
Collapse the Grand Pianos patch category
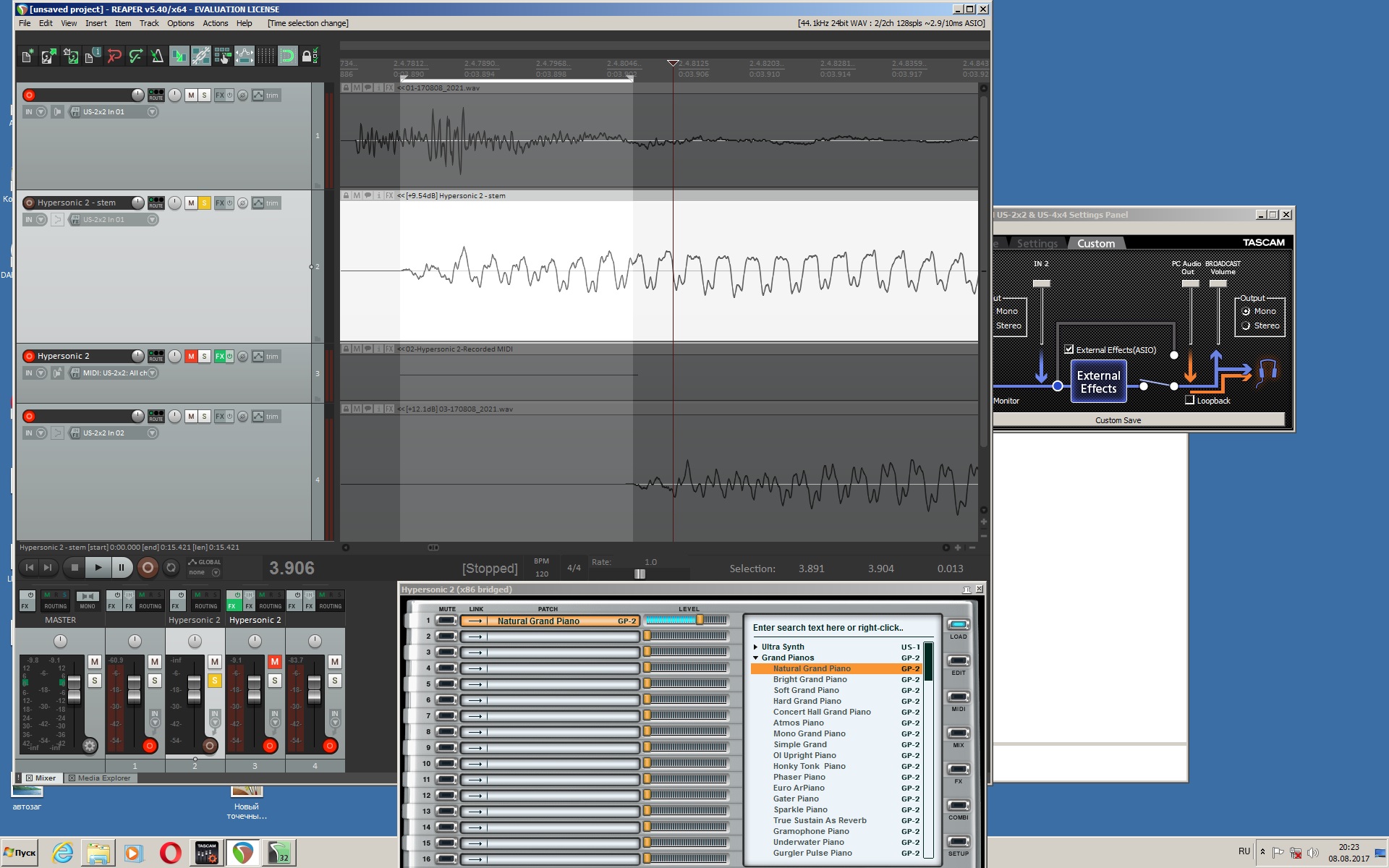[x=755, y=658]
